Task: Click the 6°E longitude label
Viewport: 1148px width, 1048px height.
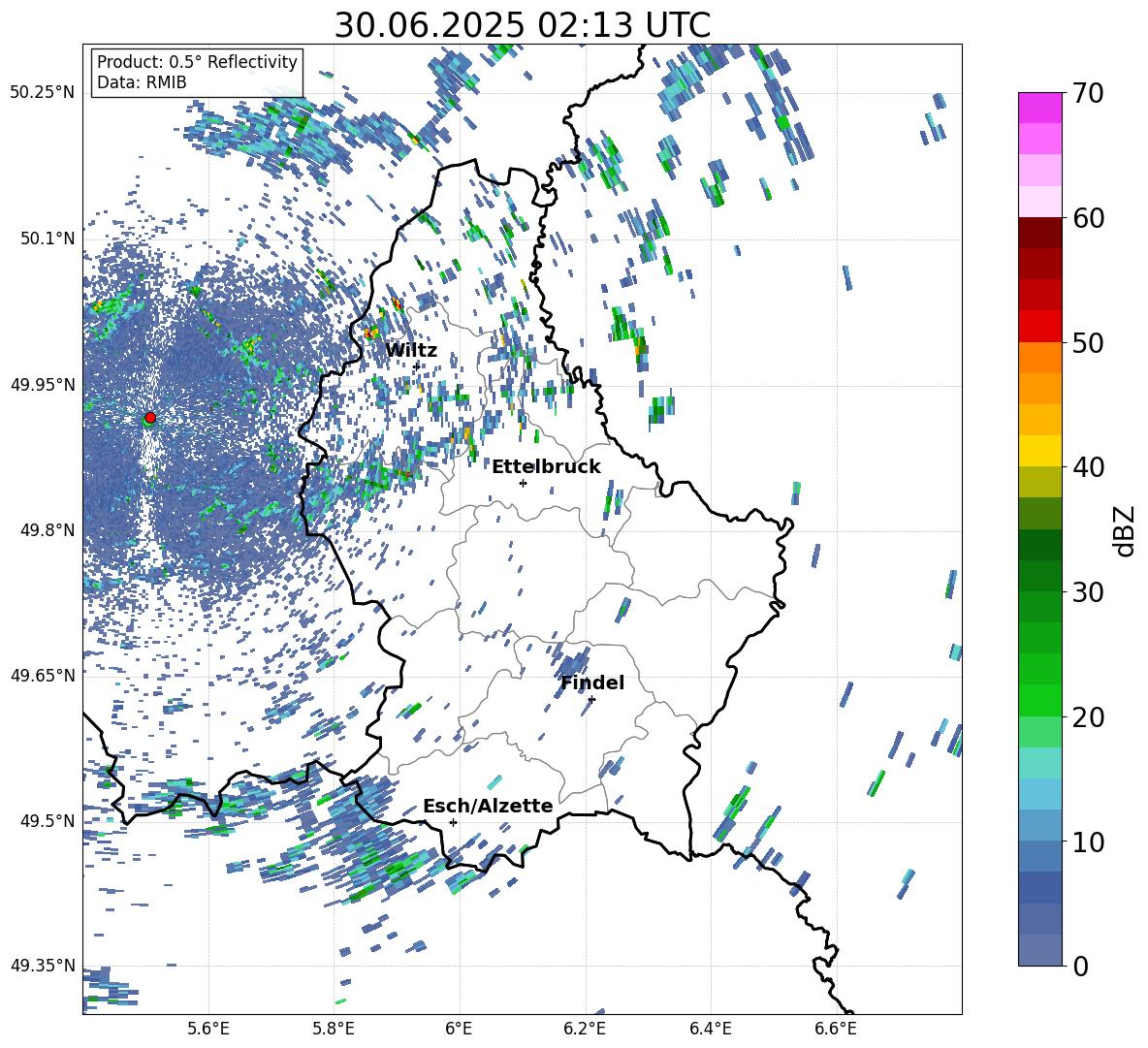Action: point(459,1029)
